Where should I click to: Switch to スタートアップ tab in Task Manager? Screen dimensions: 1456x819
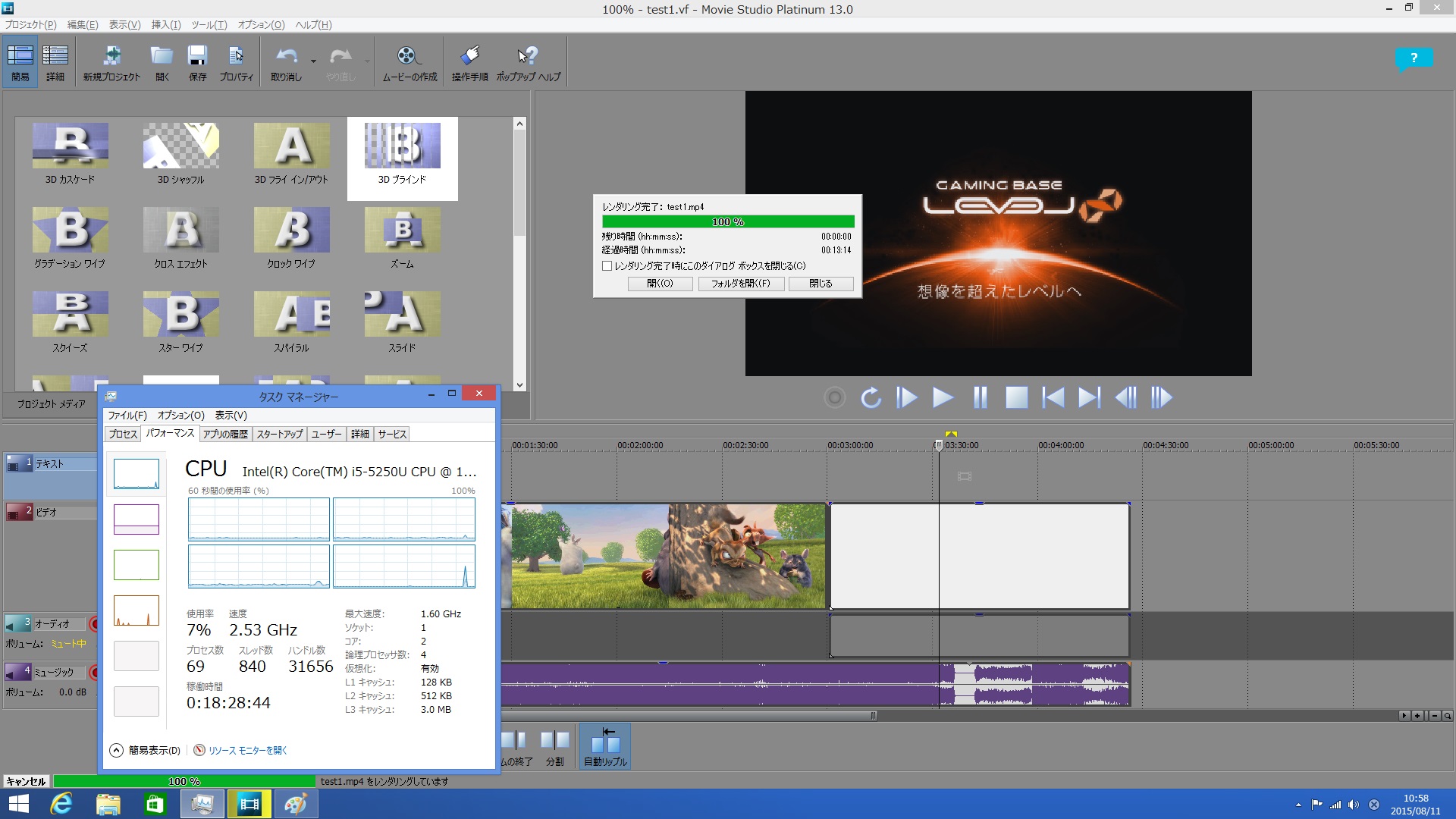point(279,434)
